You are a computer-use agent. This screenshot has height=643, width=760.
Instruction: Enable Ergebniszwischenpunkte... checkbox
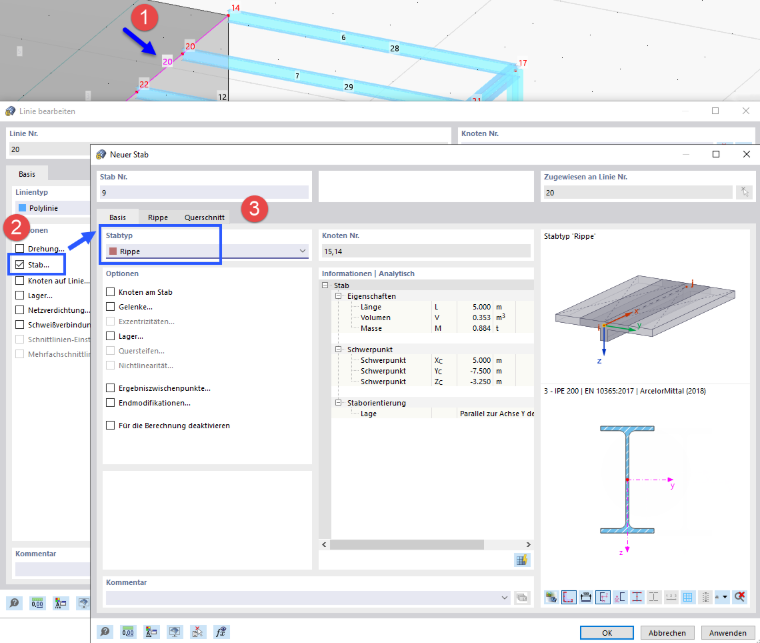coord(111,388)
